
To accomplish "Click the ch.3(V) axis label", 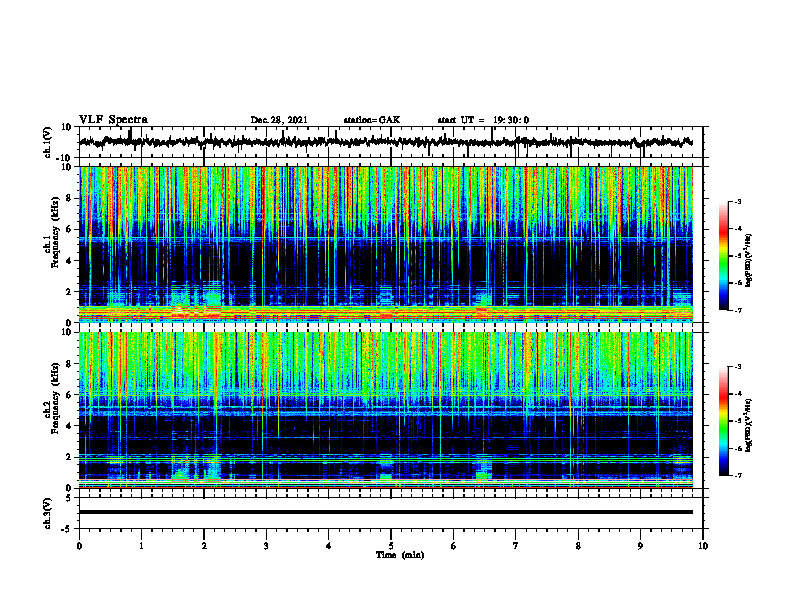I will (x=48, y=513).
